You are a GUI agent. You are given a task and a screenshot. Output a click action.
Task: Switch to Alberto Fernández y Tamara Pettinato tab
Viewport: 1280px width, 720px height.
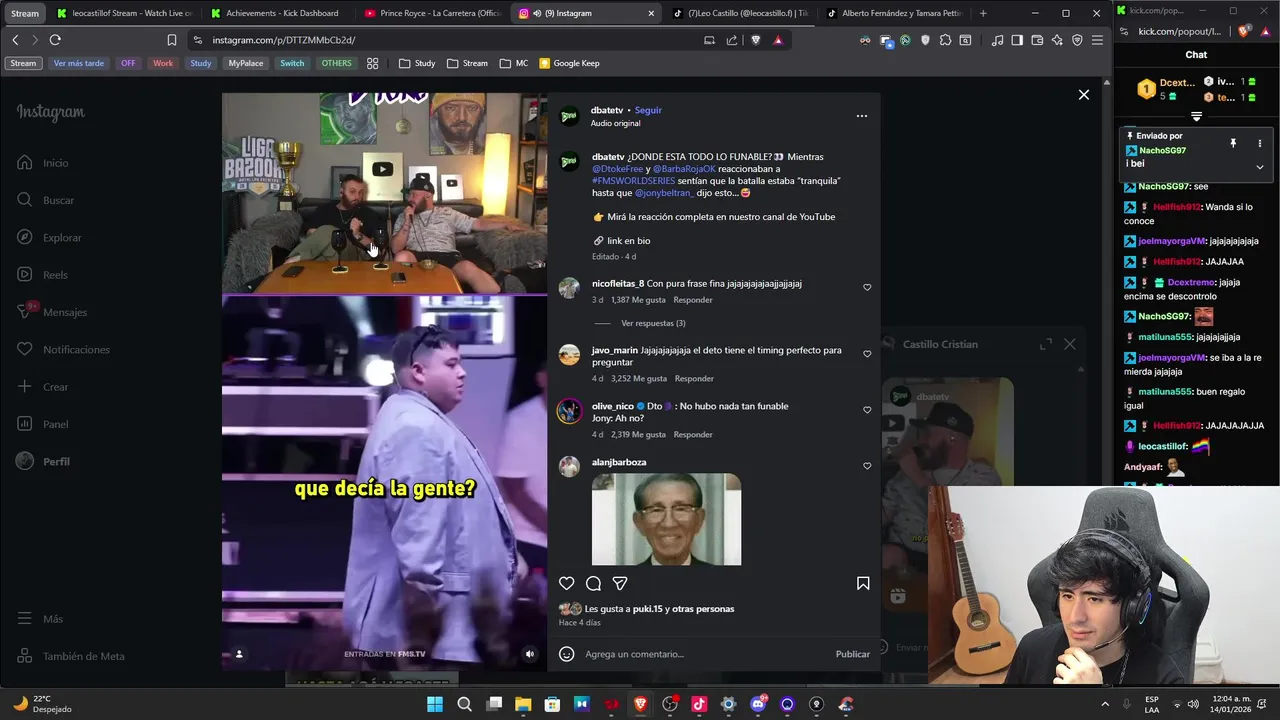[x=894, y=13]
